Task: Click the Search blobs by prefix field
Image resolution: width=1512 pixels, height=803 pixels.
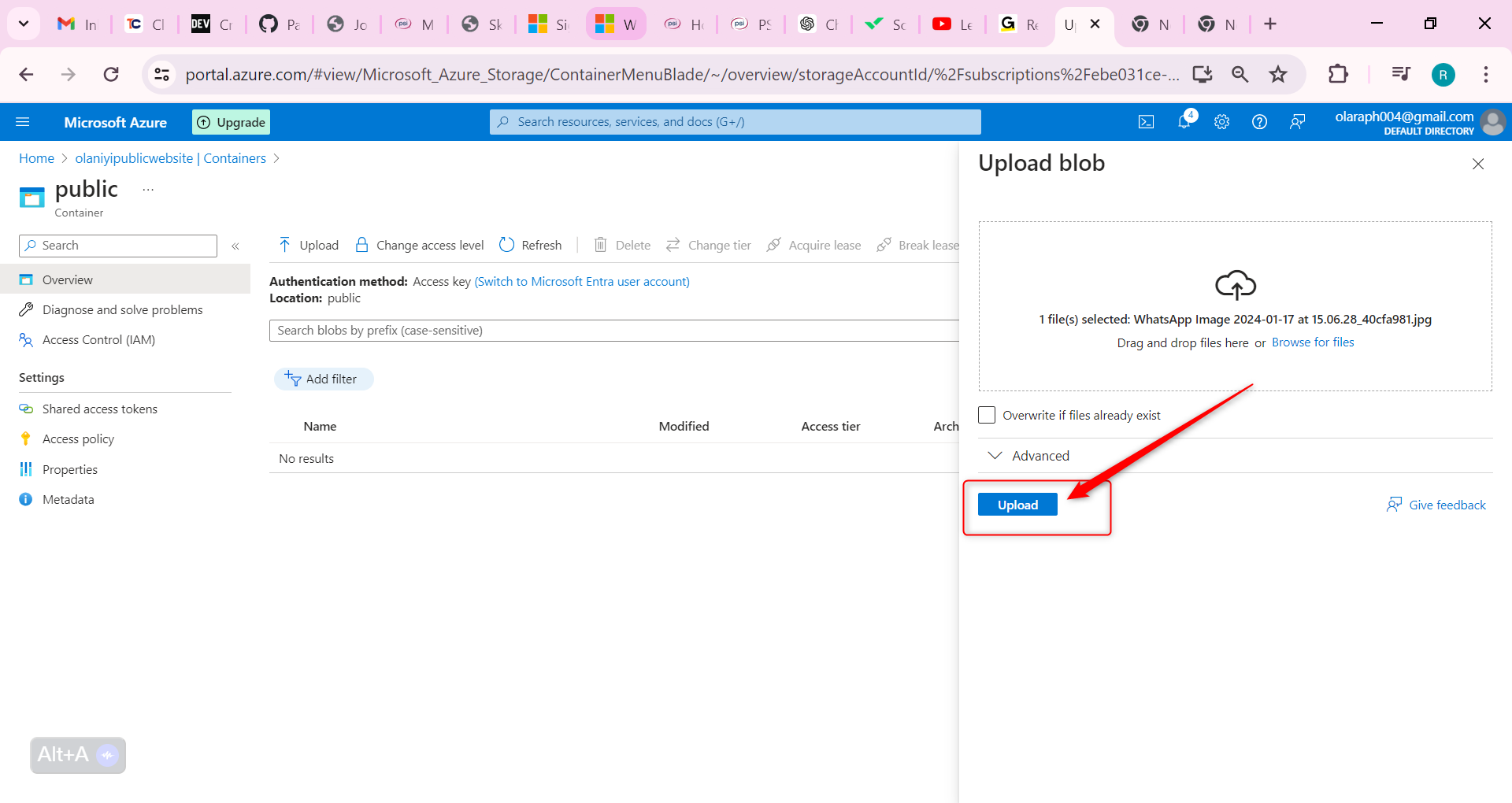Action: 614,331
